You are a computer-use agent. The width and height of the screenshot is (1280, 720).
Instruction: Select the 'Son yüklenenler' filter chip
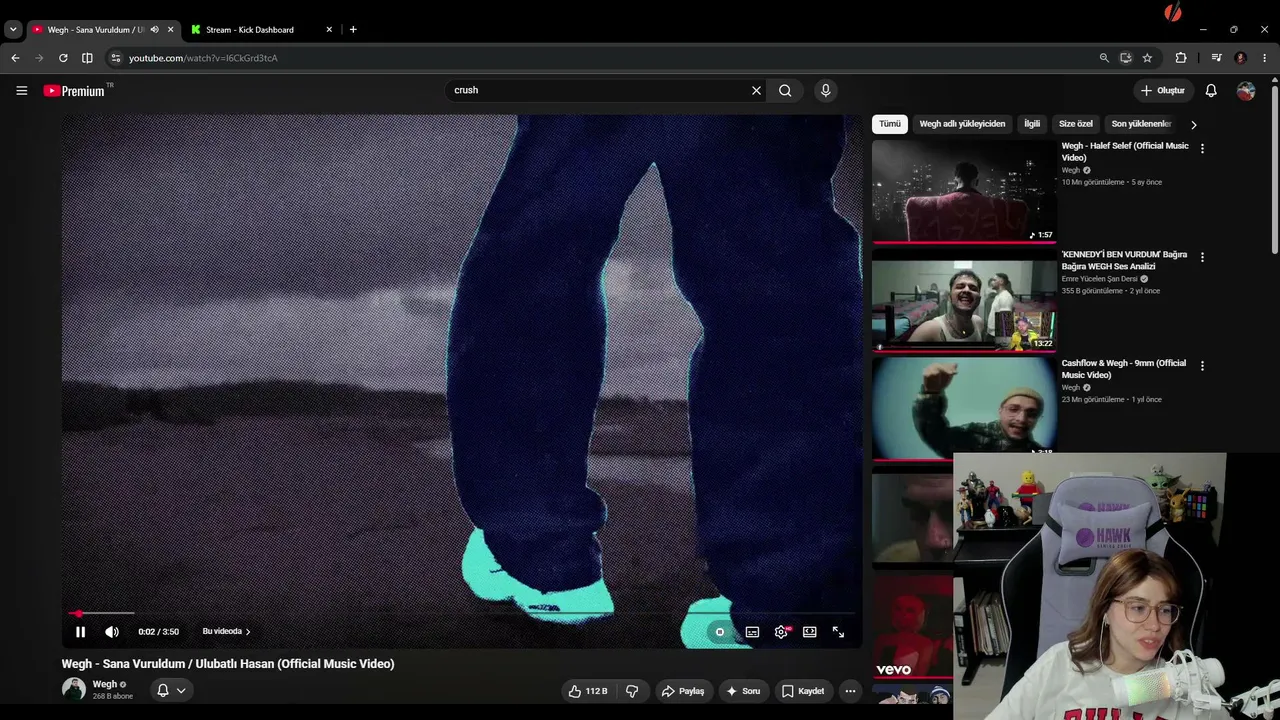(1141, 124)
